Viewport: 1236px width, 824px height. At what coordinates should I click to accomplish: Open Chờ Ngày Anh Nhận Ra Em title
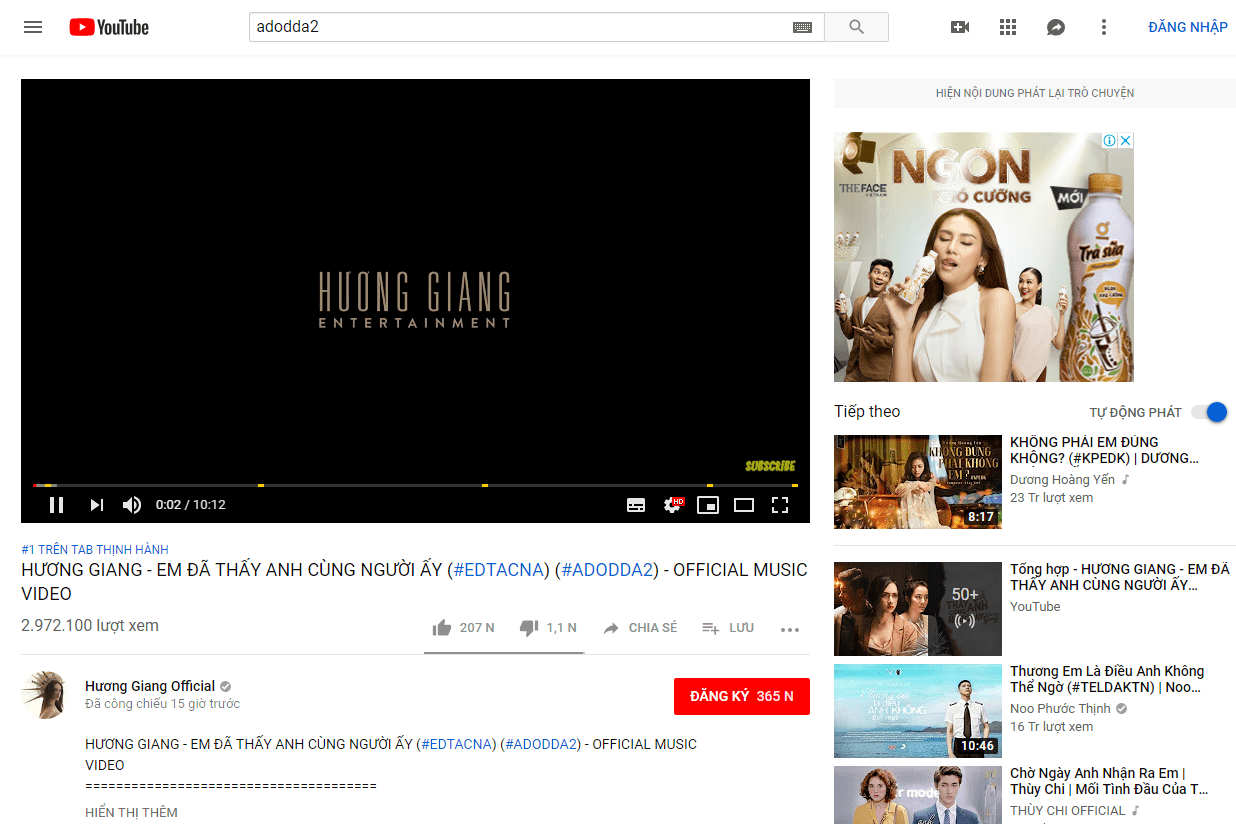point(1109,781)
